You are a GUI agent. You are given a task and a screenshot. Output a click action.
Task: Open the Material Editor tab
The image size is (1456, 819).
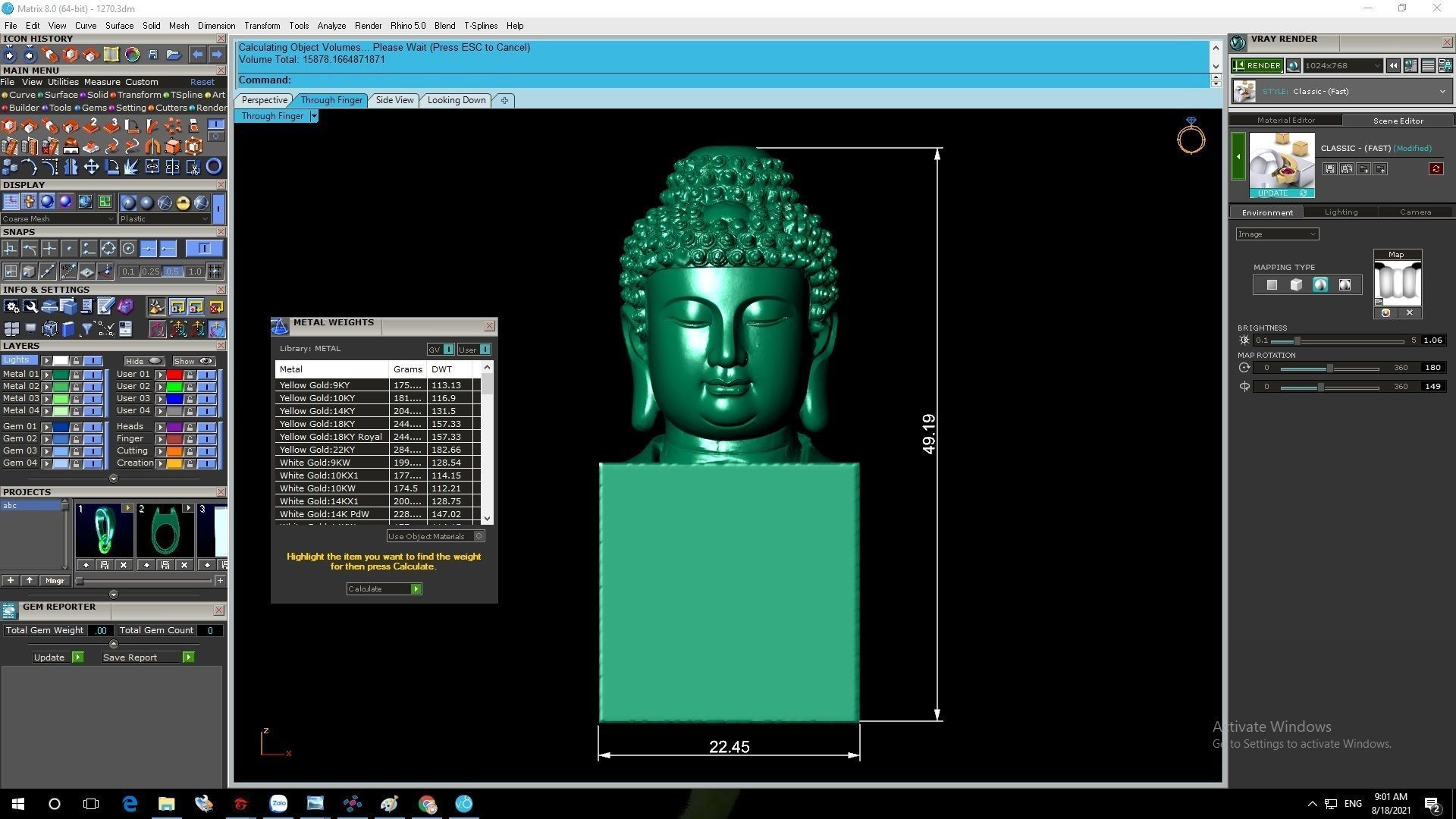[x=1285, y=121]
